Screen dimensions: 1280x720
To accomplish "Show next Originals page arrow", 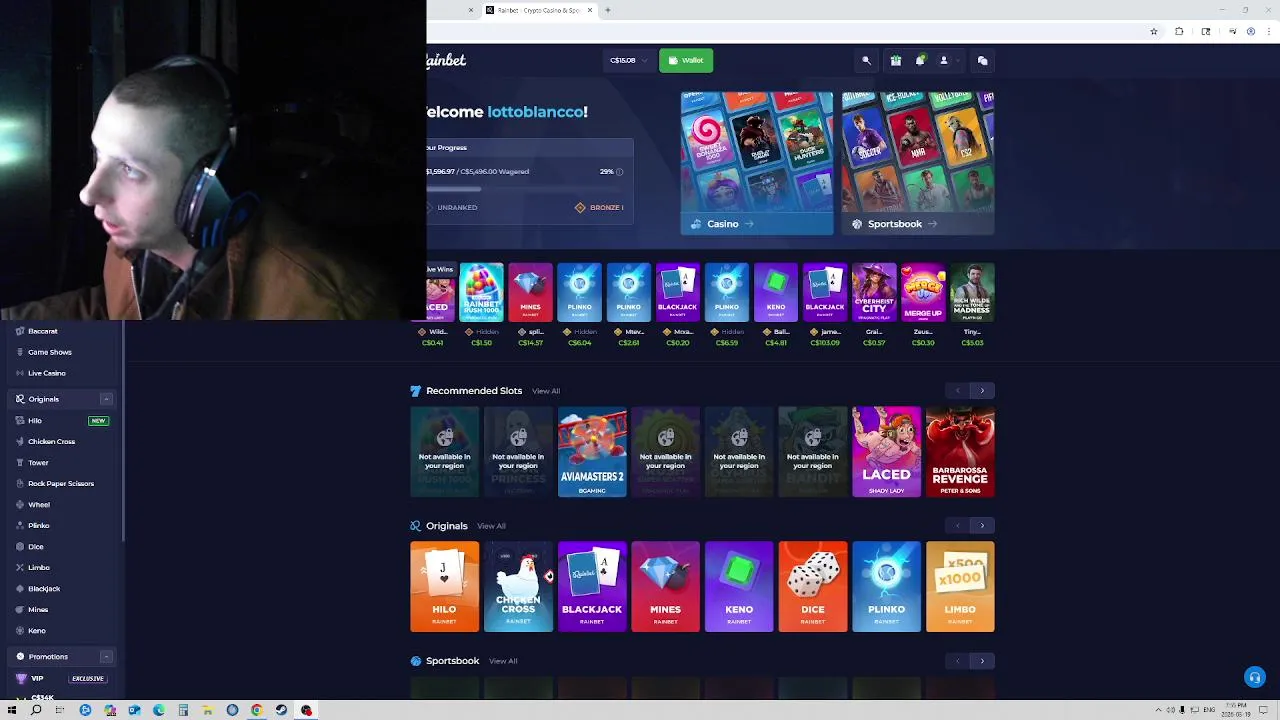I will 982,526.
